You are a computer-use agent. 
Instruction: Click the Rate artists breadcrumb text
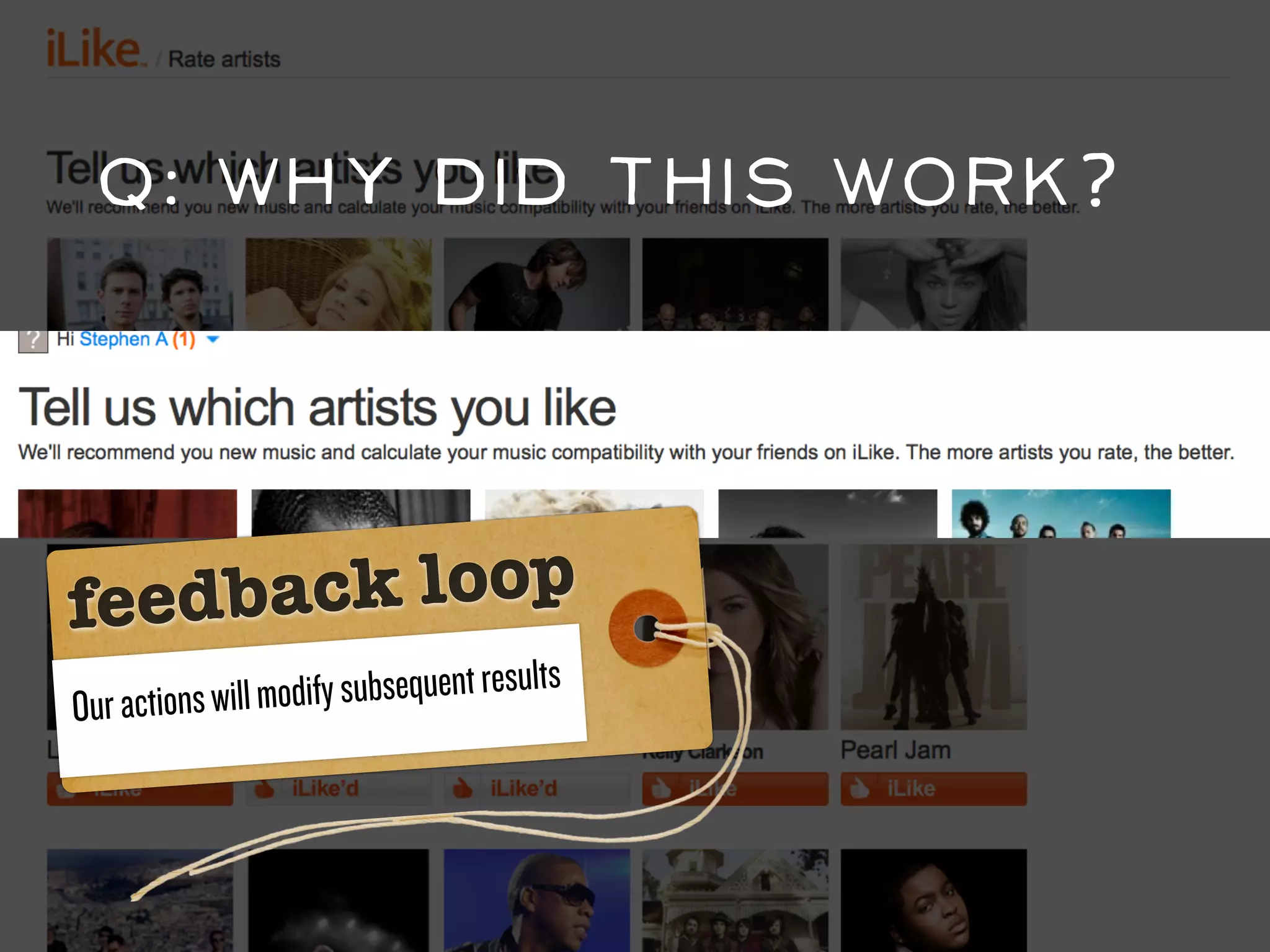click(224, 59)
